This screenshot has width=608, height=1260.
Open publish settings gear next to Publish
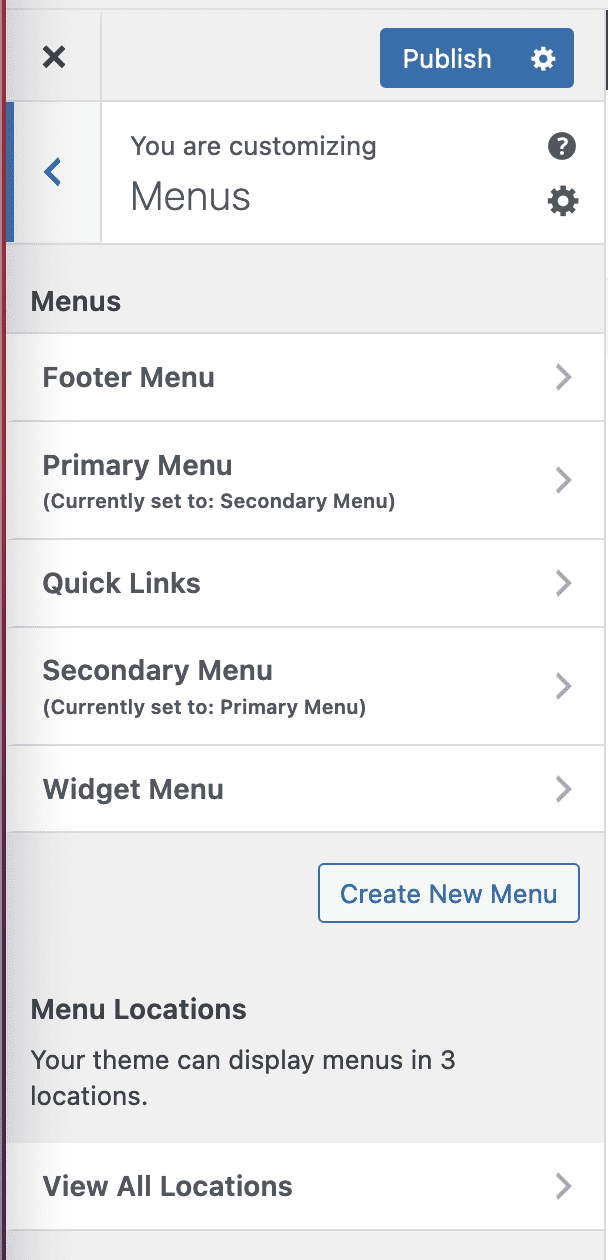tap(542, 59)
